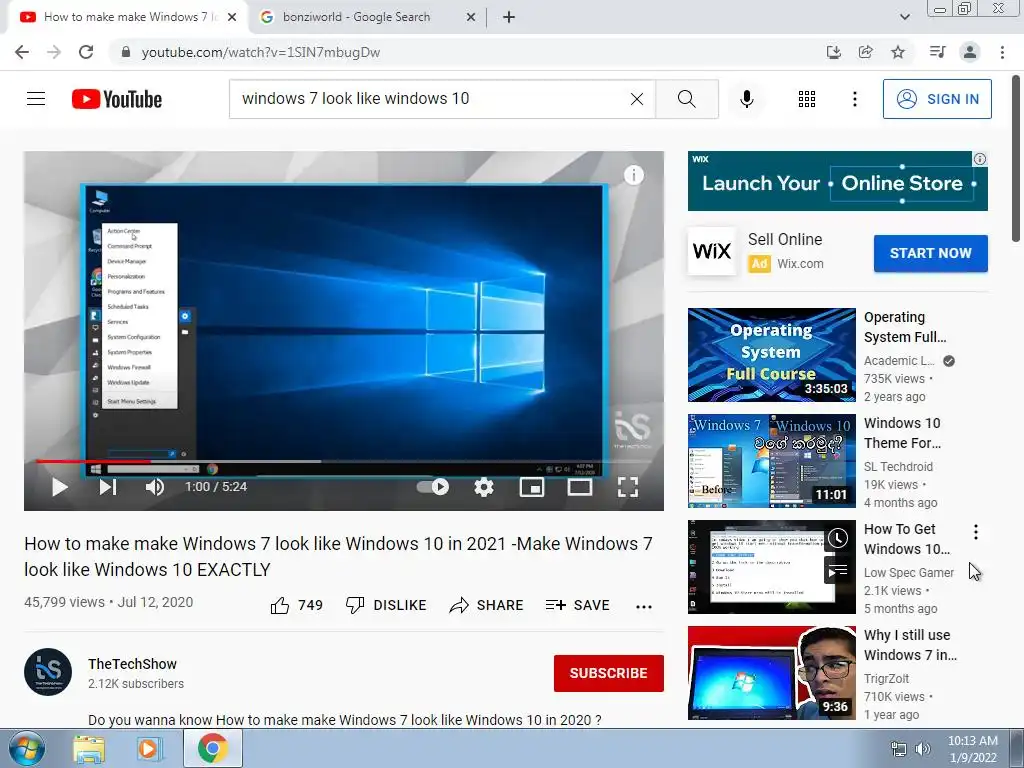Open options menu for How To Get Windows 10
1024x768 pixels.
click(976, 532)
